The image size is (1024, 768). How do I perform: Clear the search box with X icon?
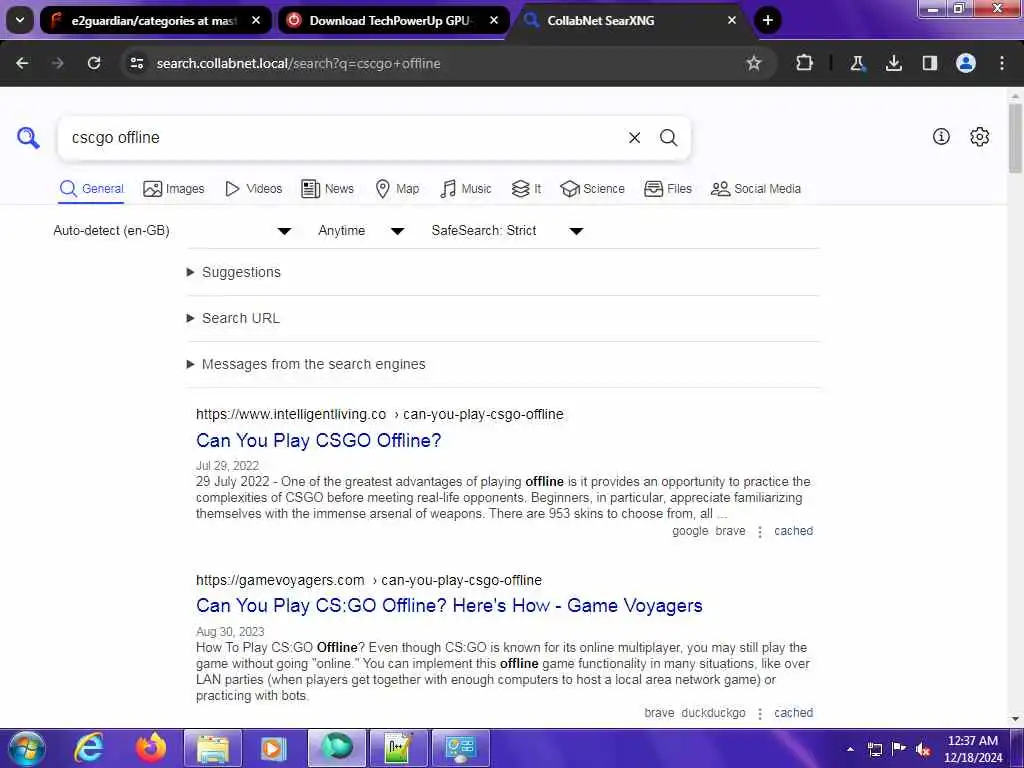tap(634, 138)
